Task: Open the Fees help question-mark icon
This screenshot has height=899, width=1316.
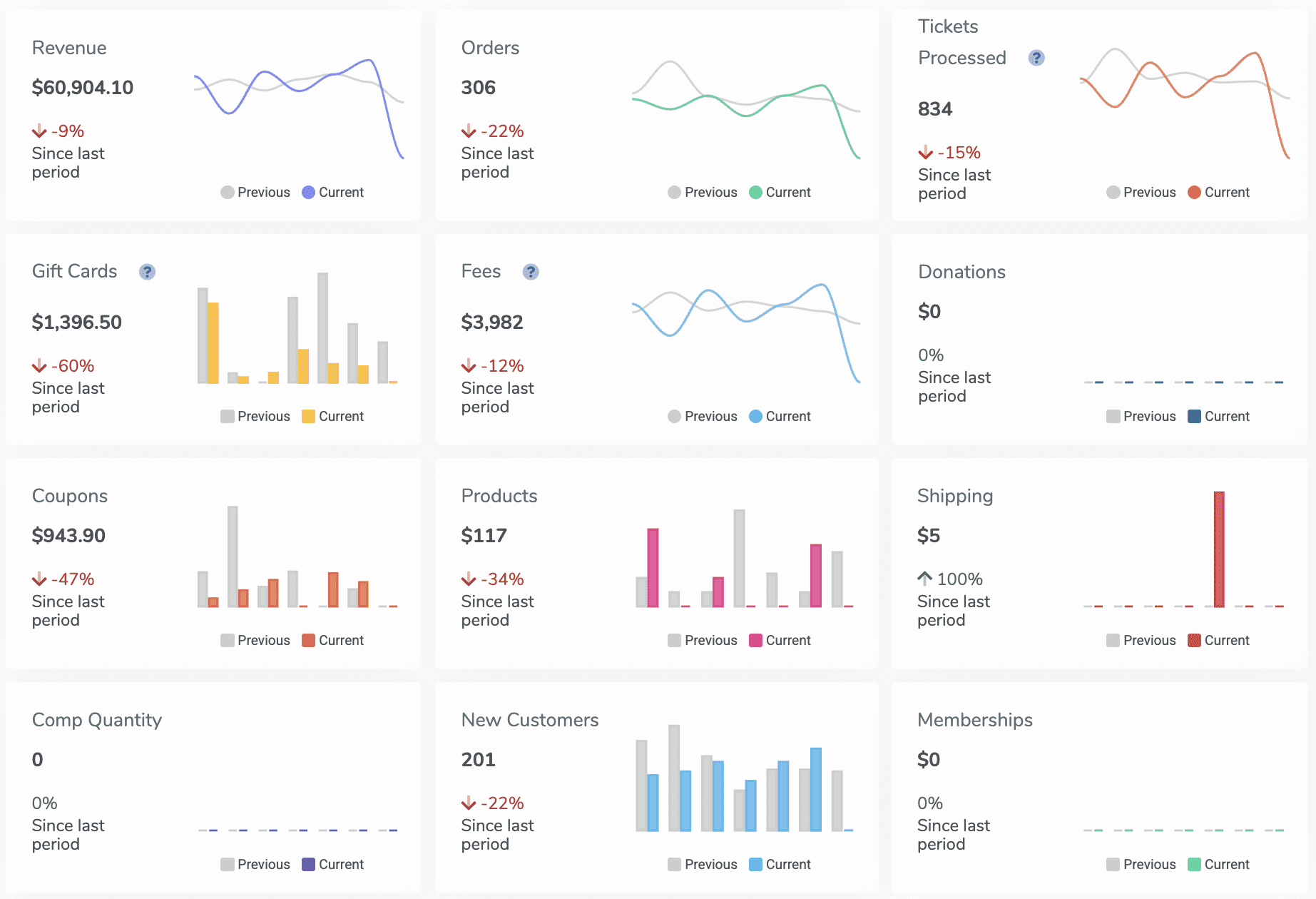Action: 531,272
